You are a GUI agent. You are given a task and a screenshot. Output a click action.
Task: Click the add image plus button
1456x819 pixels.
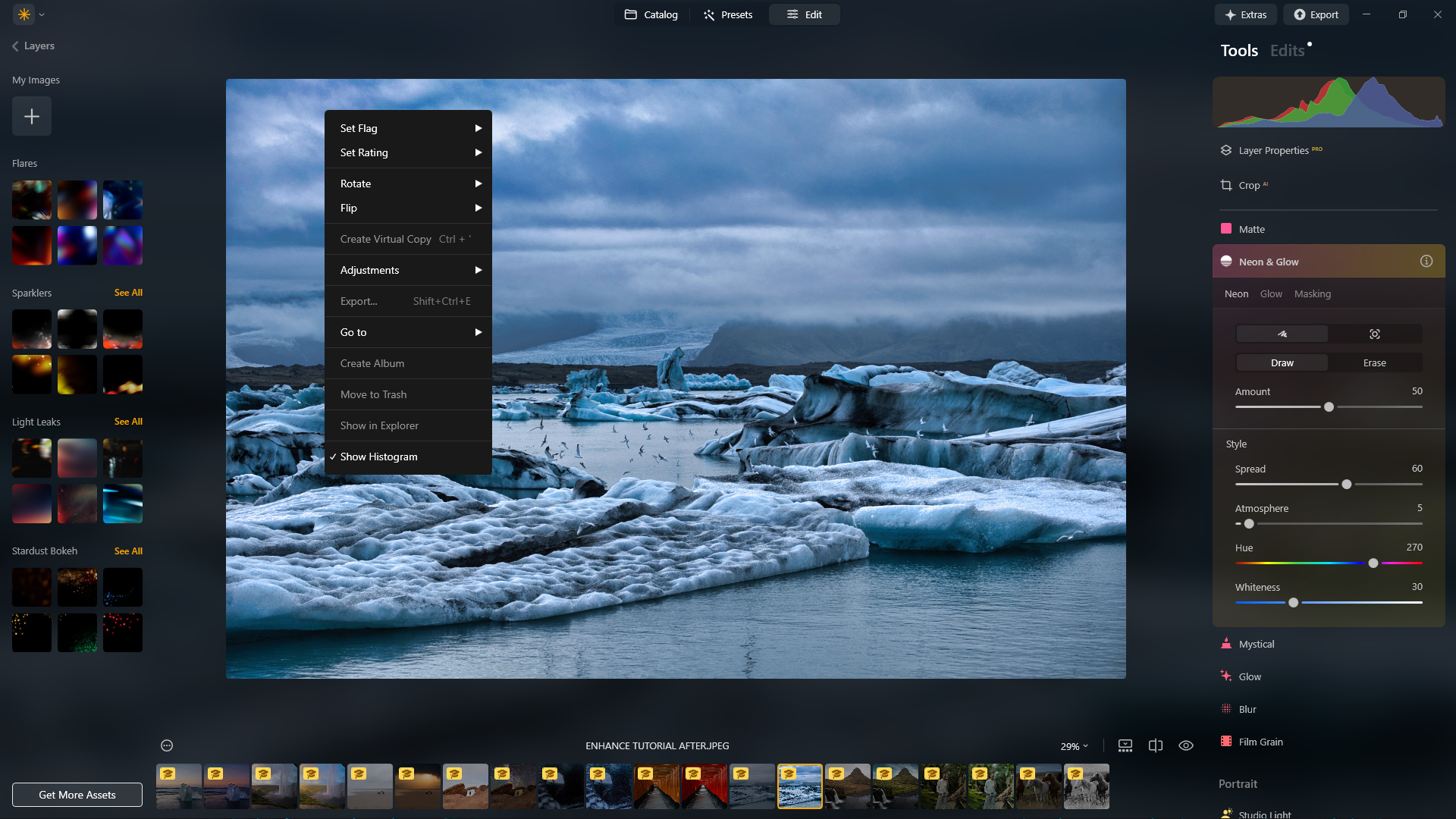pyautogui.click(x=32, y=116)
